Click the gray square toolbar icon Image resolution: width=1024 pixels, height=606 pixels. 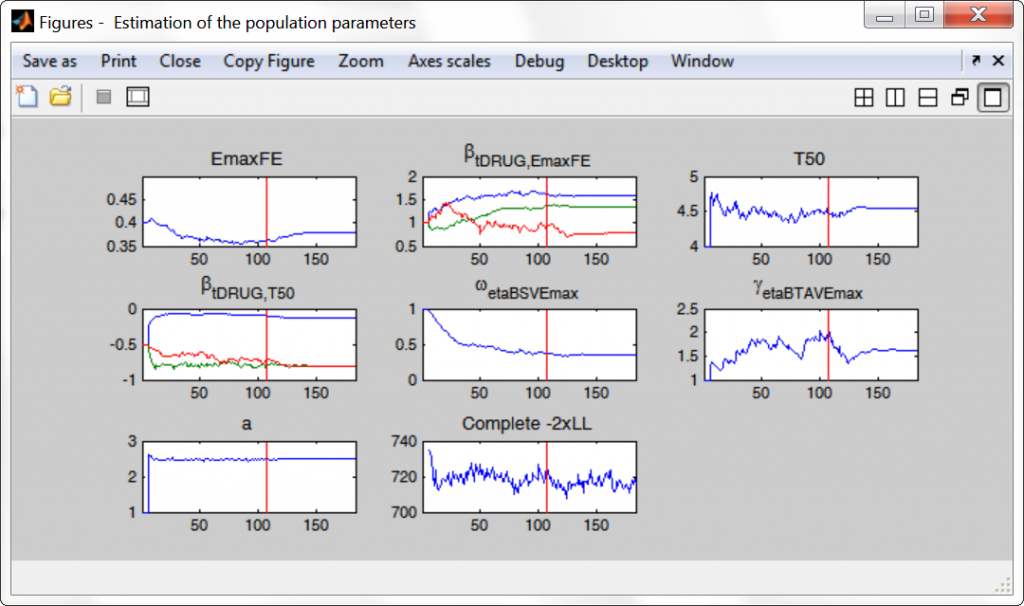[103, 96]
